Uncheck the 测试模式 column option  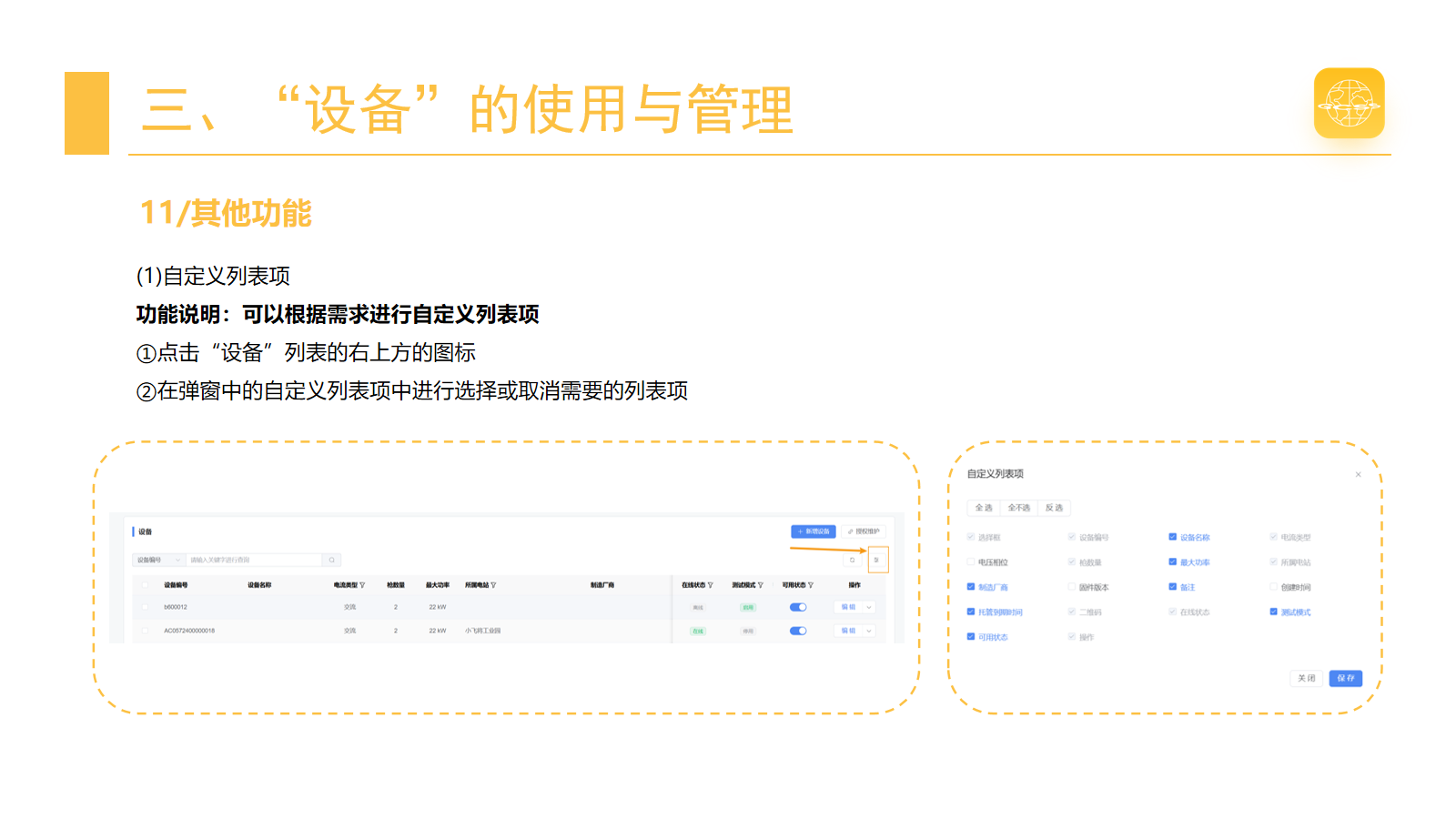tap(1274, 612)
